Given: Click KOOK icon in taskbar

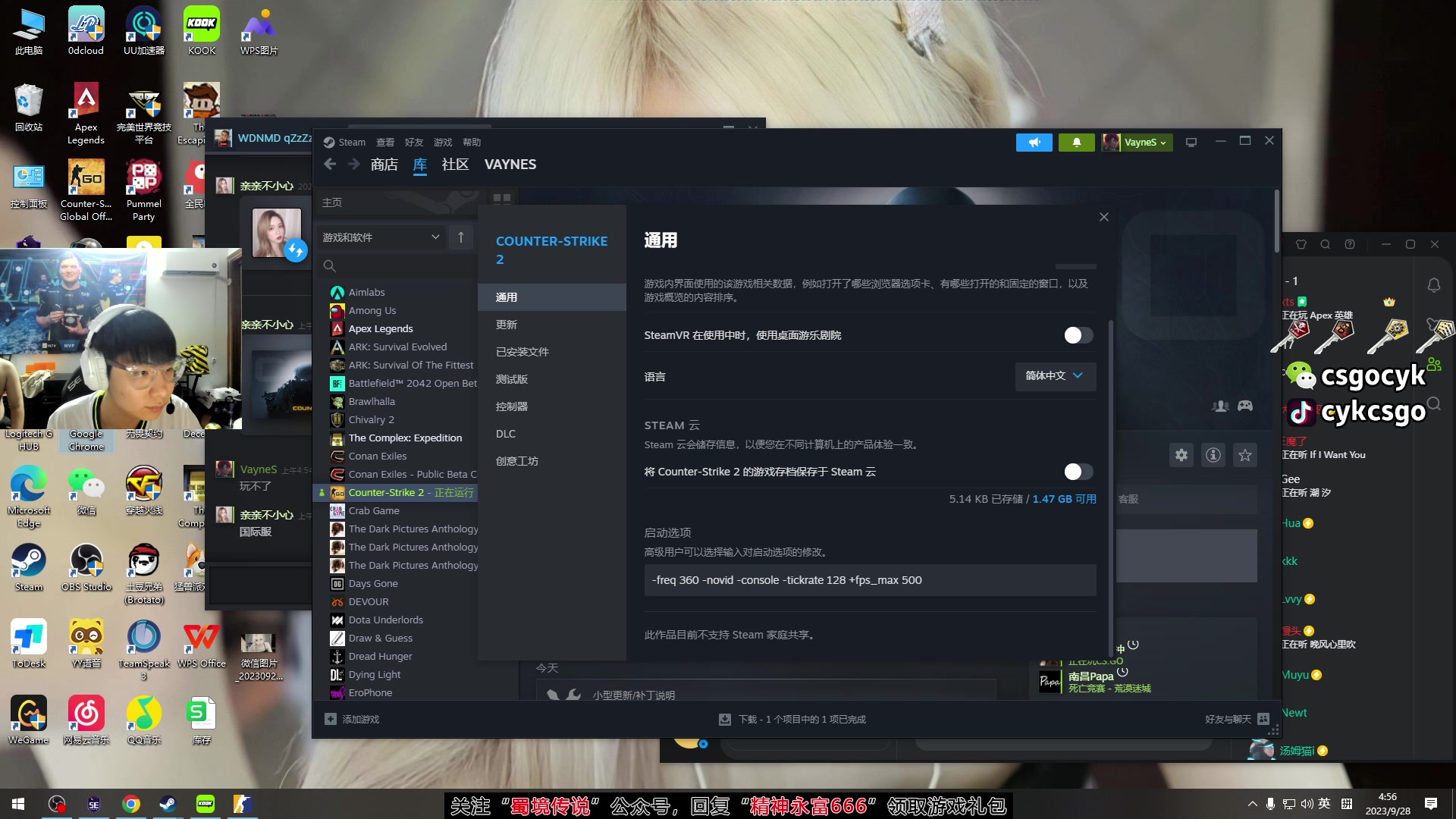Looking at the screenshot, I should 205,804.
